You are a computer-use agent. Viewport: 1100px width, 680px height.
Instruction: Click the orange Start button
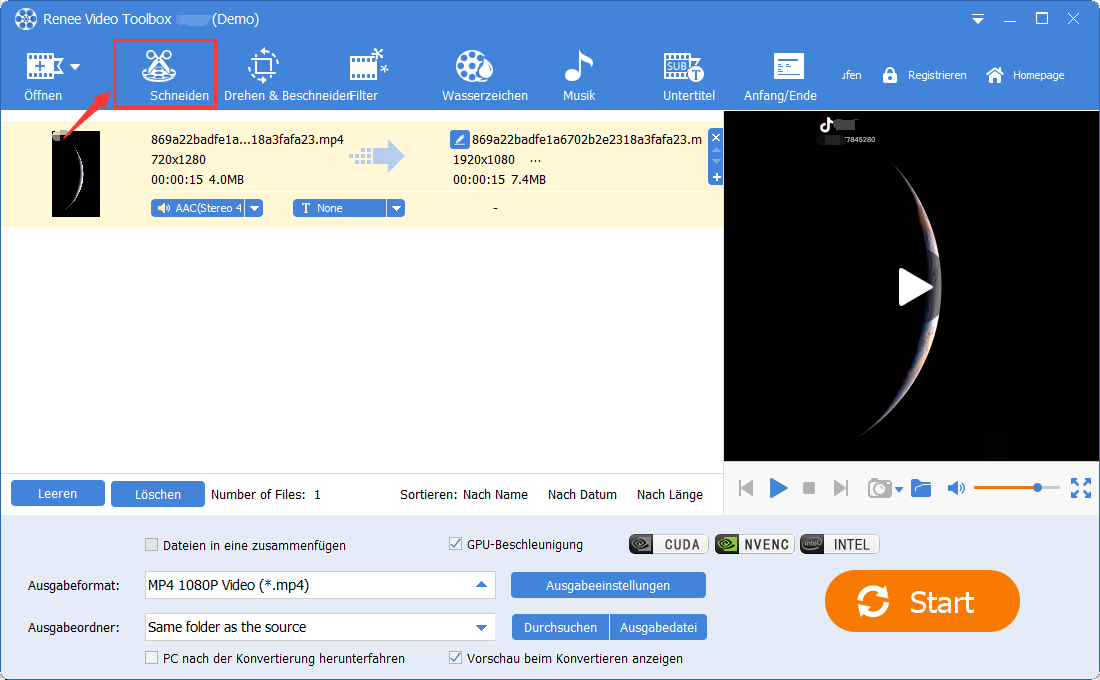(922, 601)
